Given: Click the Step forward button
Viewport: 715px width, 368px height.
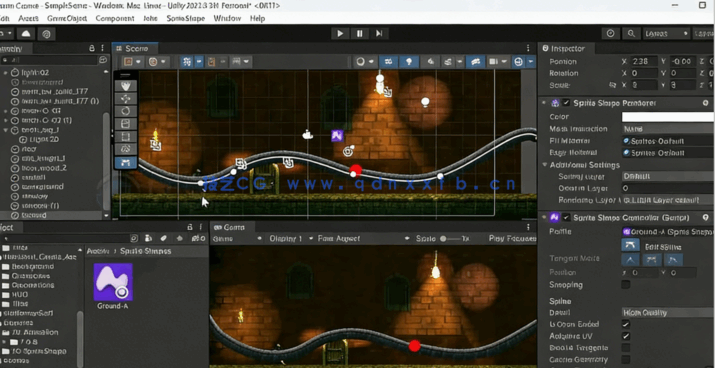Looking at the screenshot, I should tap(379, 33).
